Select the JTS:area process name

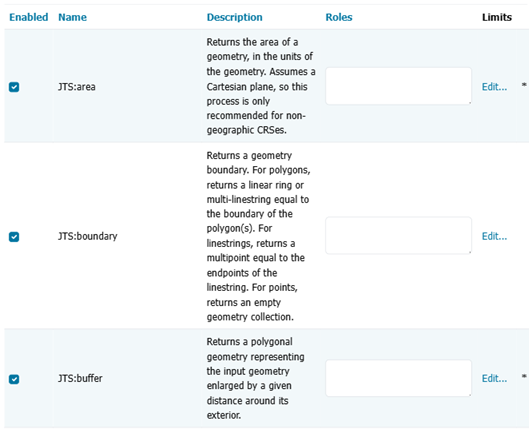tap(77, 87)
